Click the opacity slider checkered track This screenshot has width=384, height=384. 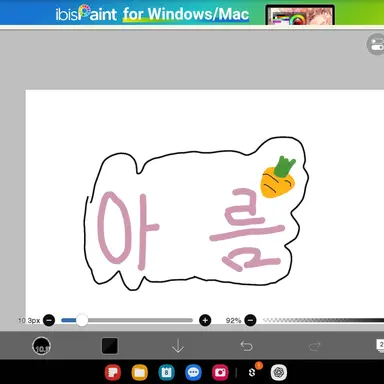323,320
